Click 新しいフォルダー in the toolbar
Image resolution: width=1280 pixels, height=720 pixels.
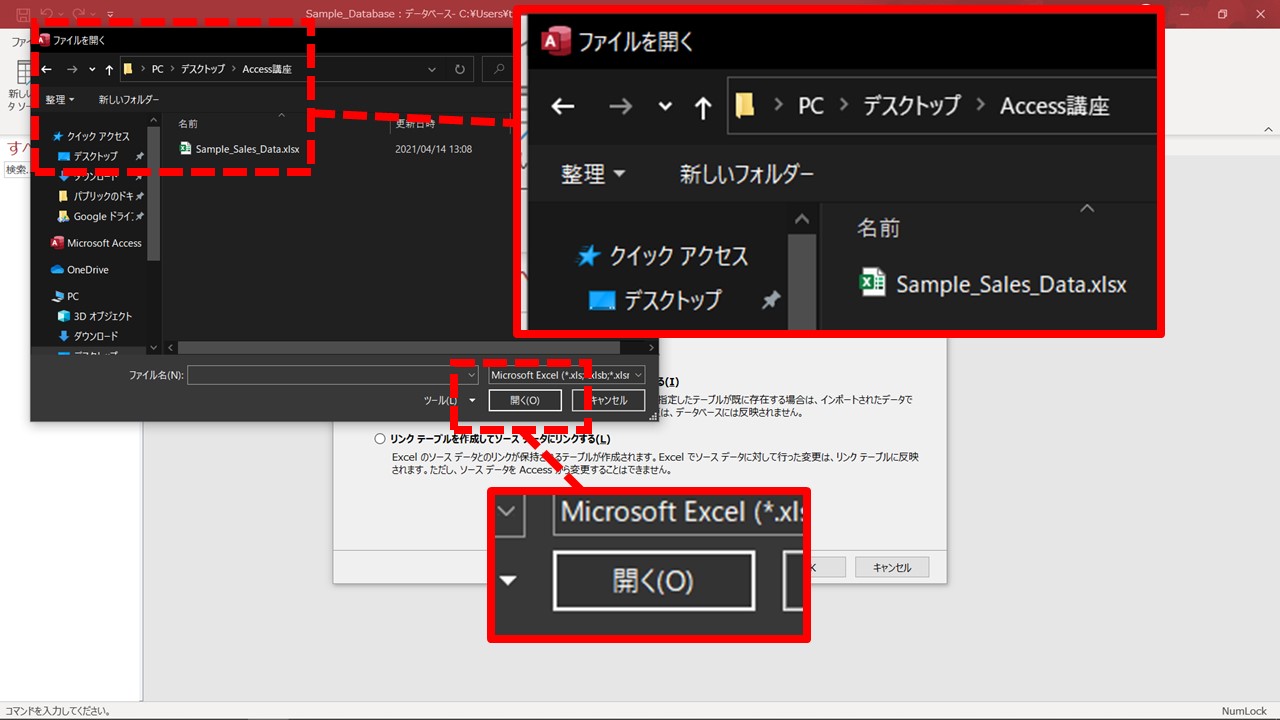128,100
